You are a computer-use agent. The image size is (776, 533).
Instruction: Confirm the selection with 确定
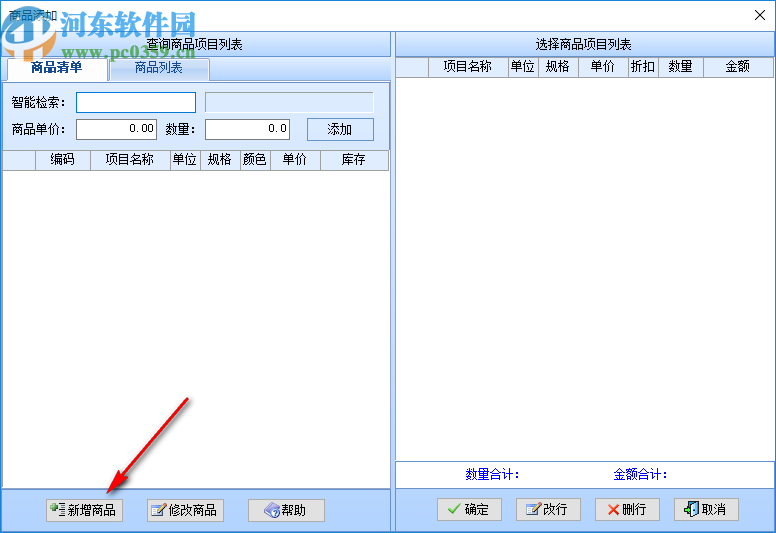pyautogui.click(x=469, y=509)
